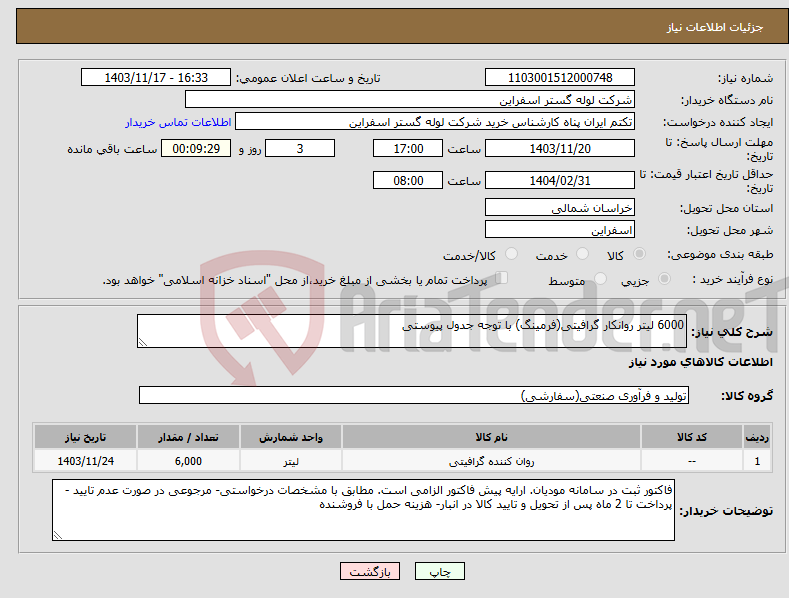Click the label توضیحات خریدار
The width and height of the screenshot is (789, 598).
coord(726,511)
